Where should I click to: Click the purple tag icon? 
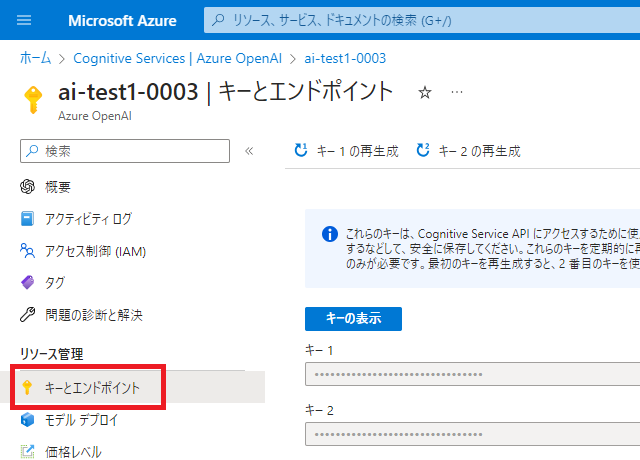[27, 282]
